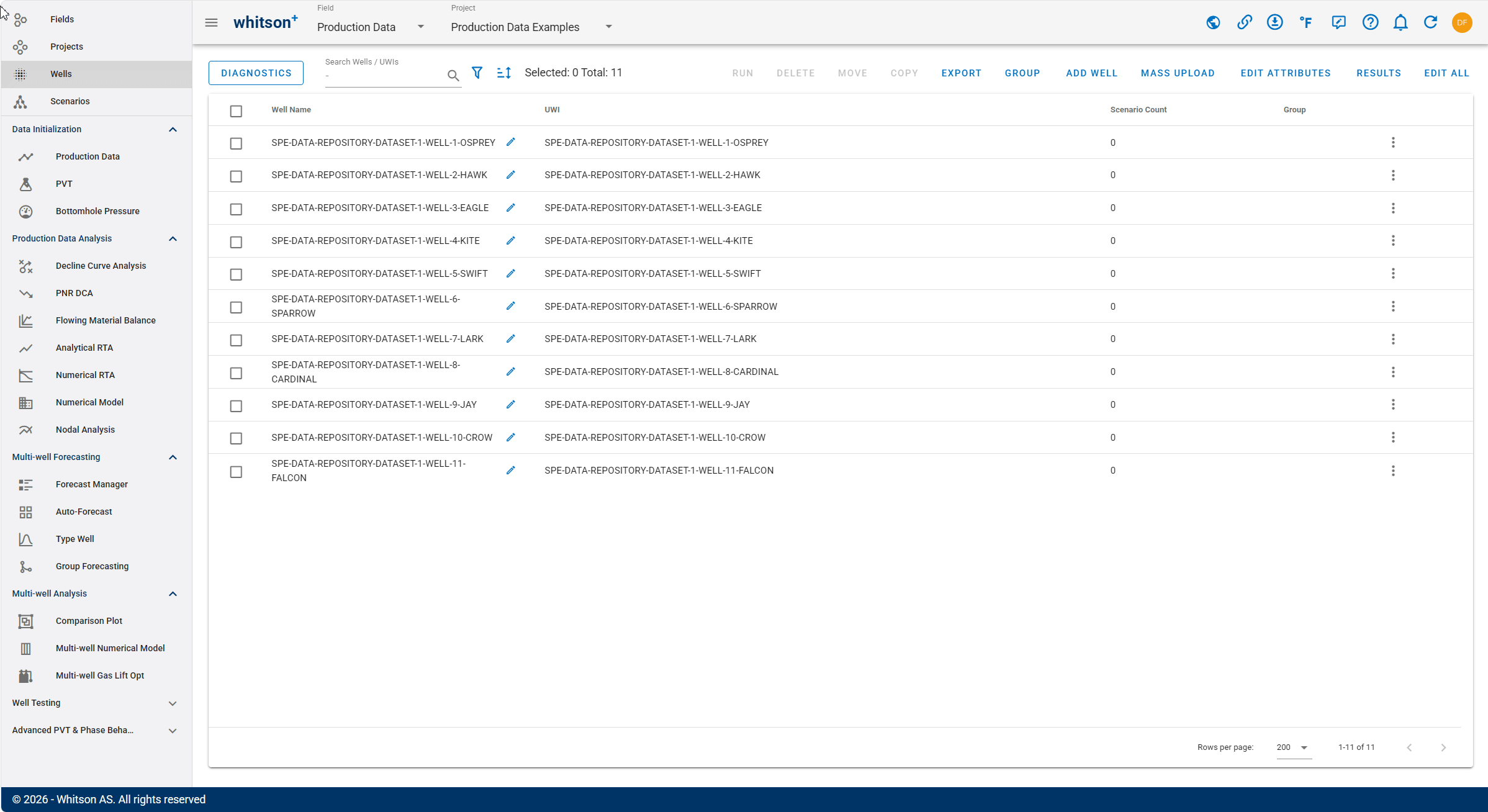Image resolution: width=1488 pixels, height=812 pixels.
Task: Click the search magnifier icon
Action: (453, 75)
